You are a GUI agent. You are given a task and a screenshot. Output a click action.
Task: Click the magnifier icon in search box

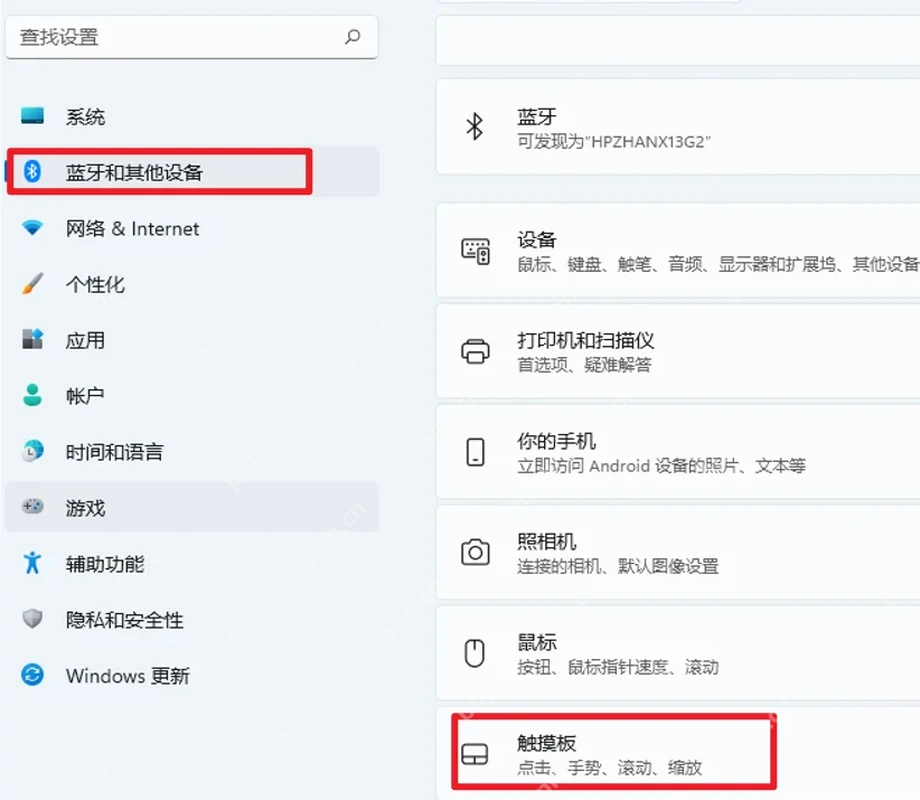[352, 36]
